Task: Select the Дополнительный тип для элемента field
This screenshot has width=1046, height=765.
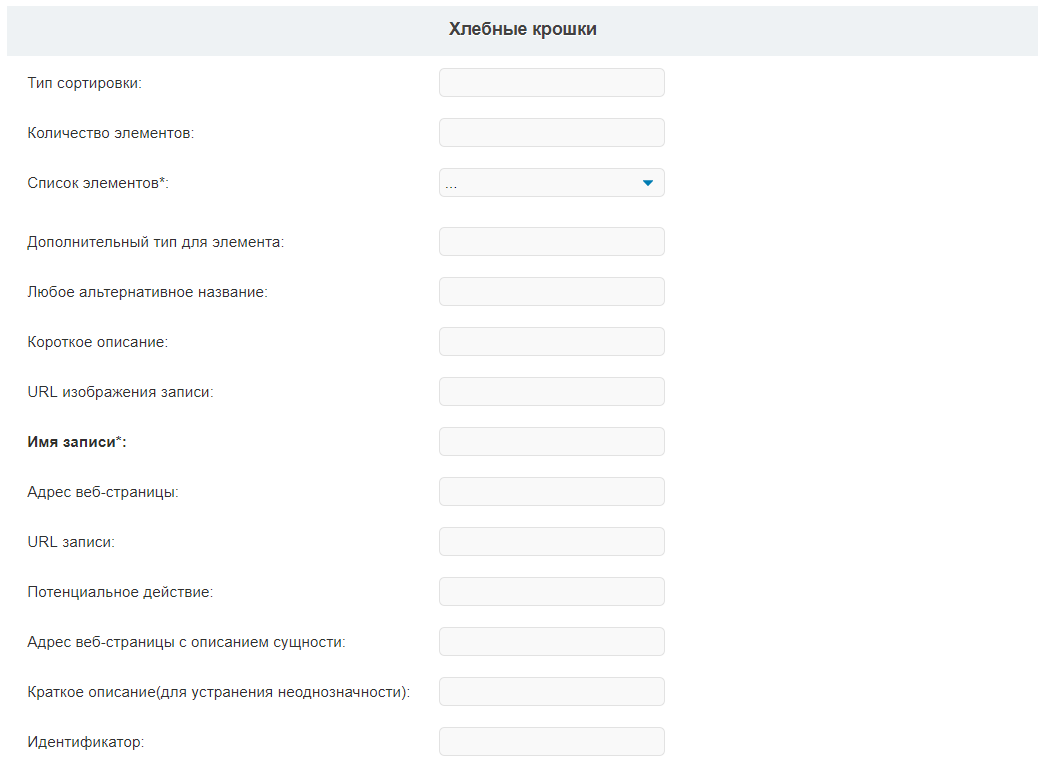Action: coord(552,241)
